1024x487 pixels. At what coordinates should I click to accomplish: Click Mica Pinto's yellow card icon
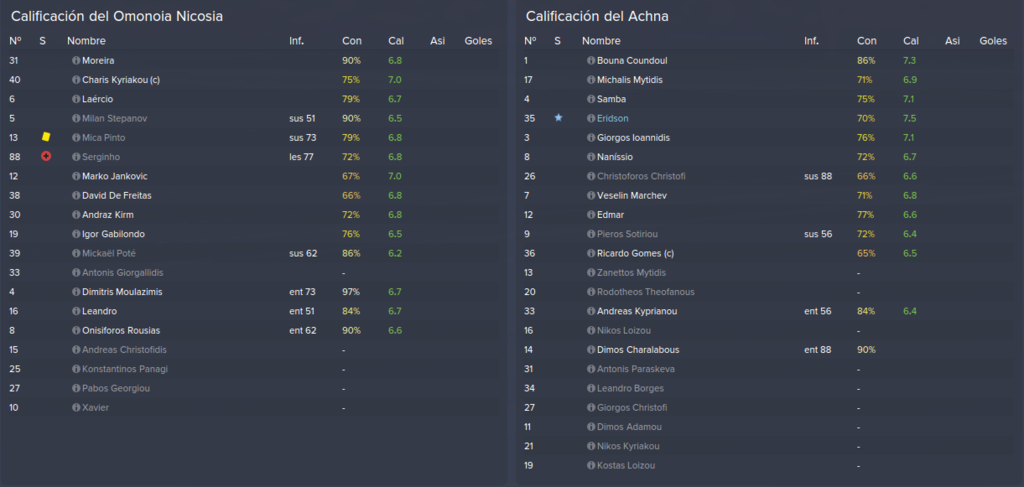point(46,137)
